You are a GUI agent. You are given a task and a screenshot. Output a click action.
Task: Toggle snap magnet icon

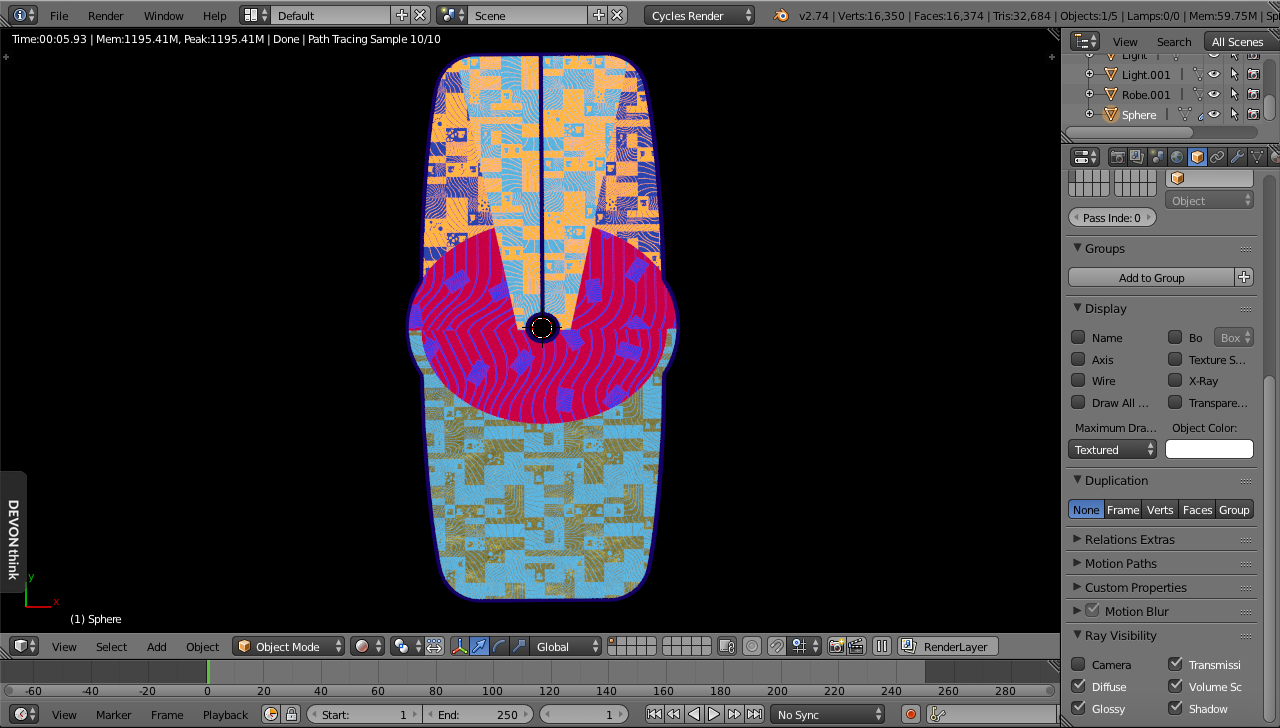[x=777, y=646]
